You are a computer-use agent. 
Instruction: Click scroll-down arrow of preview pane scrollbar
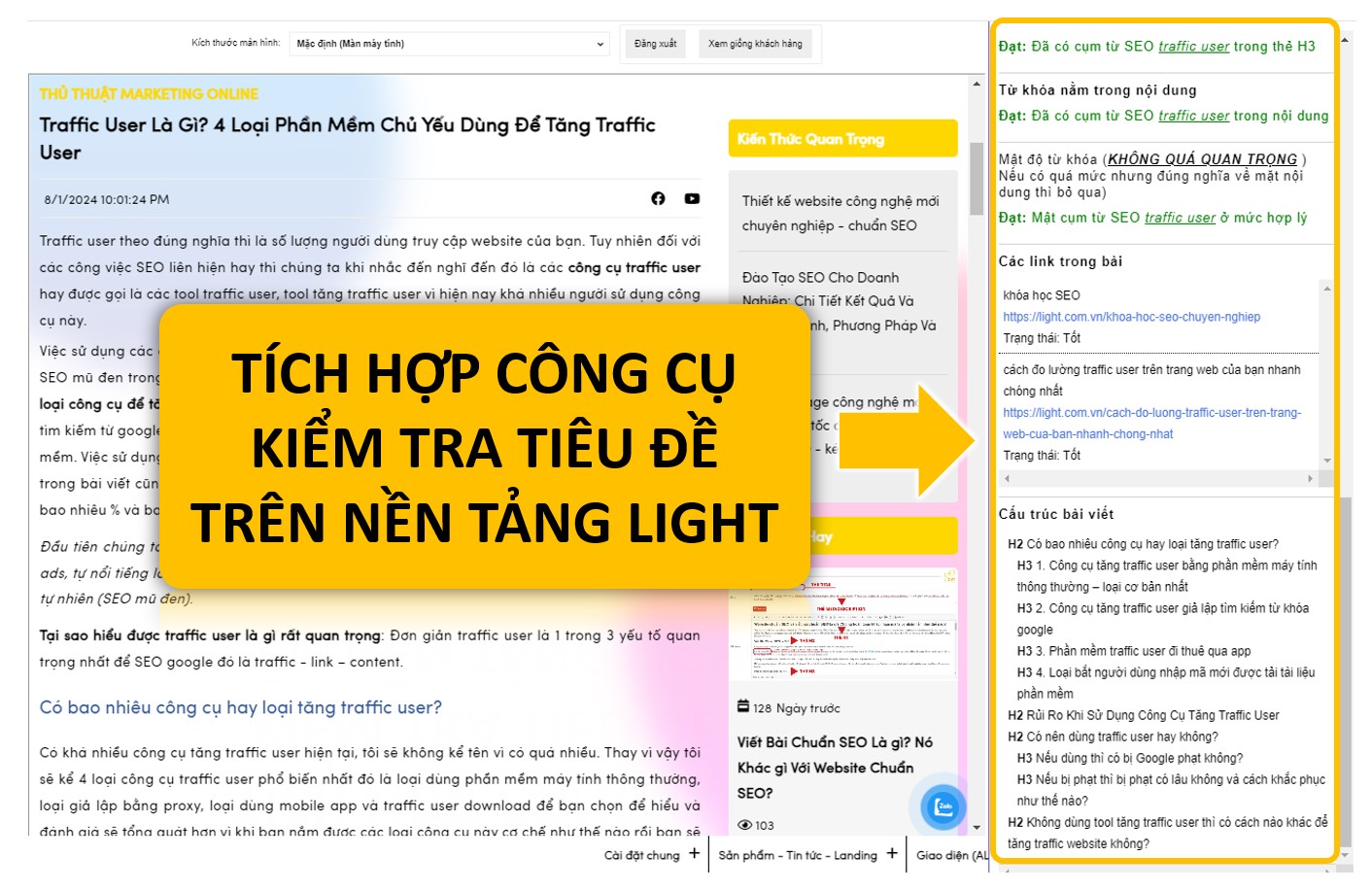pos(977,828)
